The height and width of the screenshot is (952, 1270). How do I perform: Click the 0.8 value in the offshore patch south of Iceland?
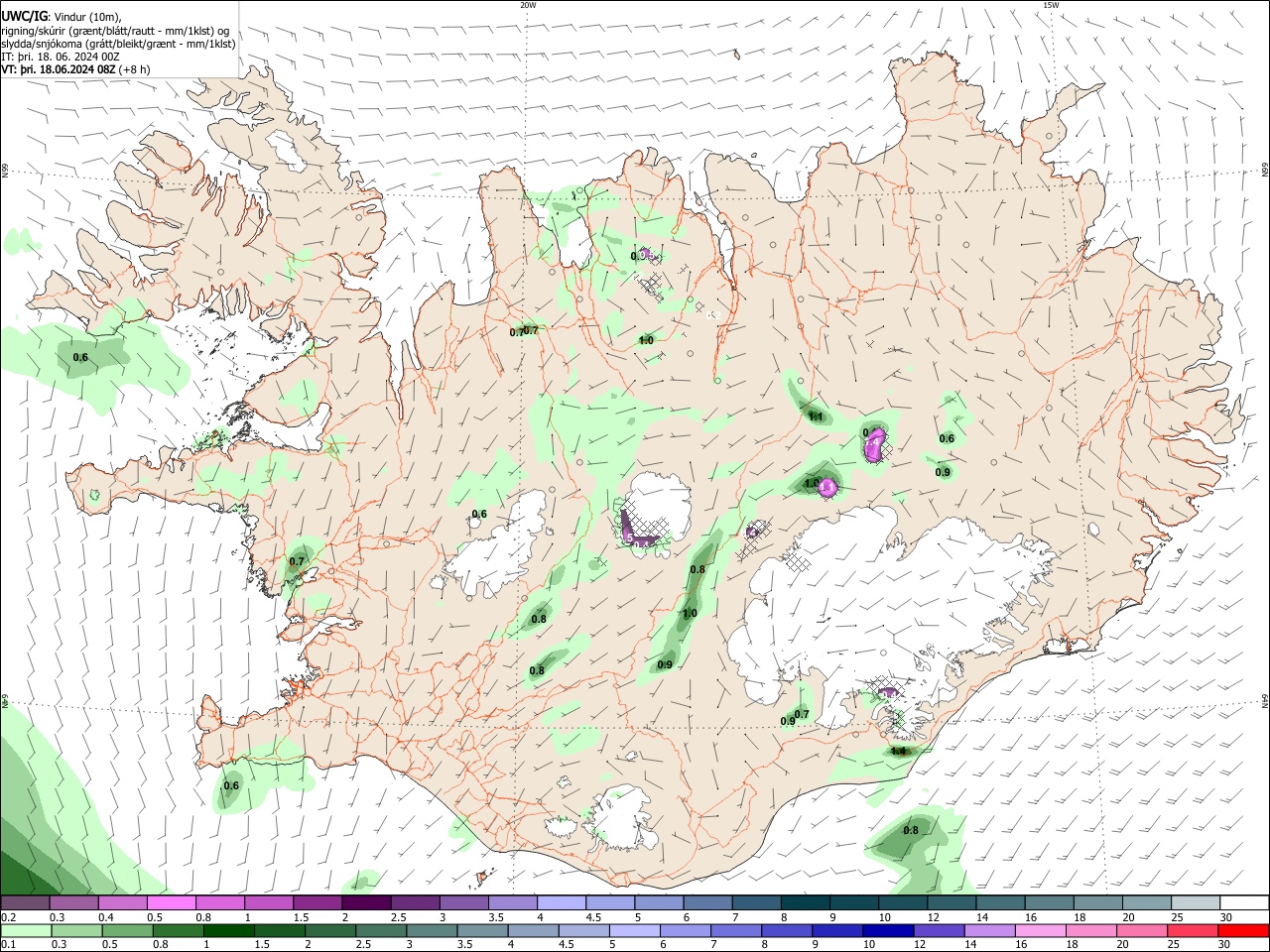[x=910, y=830]
